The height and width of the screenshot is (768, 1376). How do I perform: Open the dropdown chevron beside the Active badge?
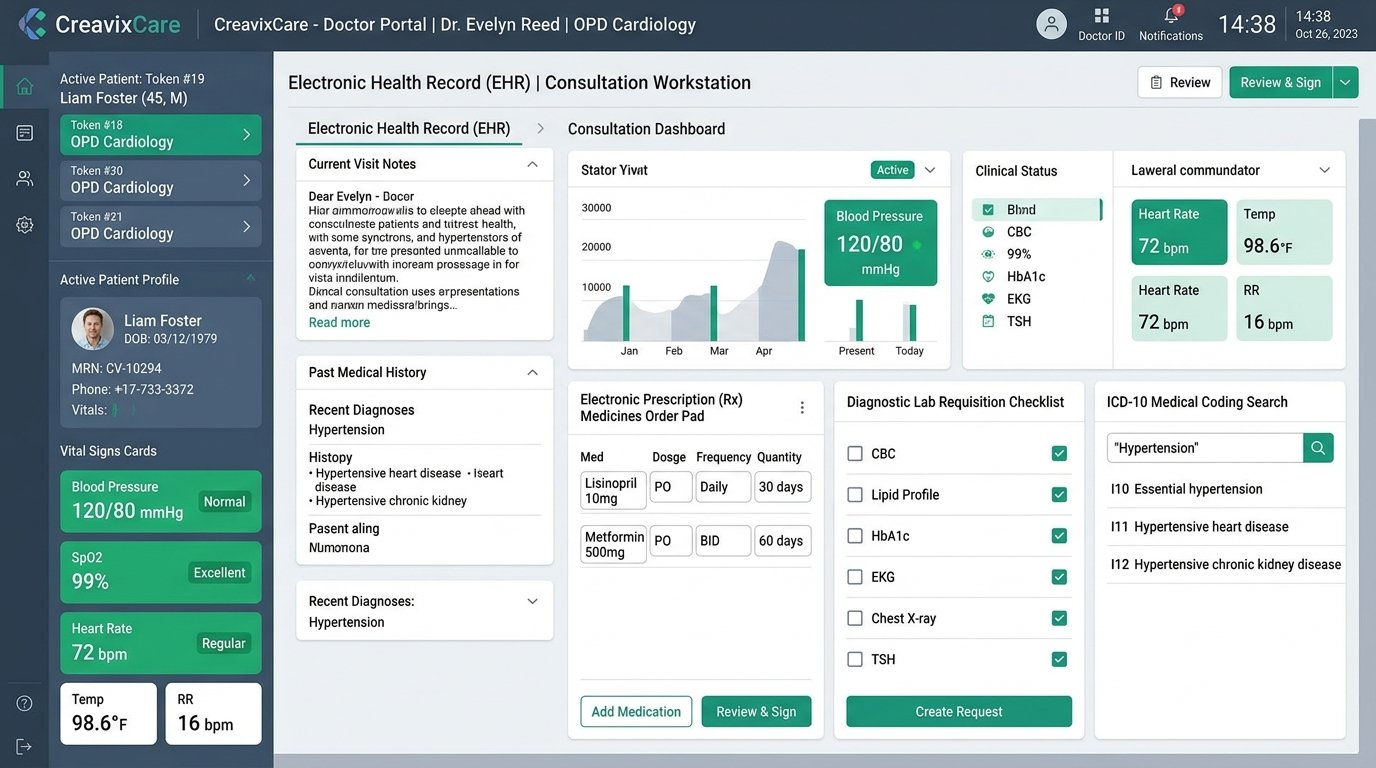930,170
